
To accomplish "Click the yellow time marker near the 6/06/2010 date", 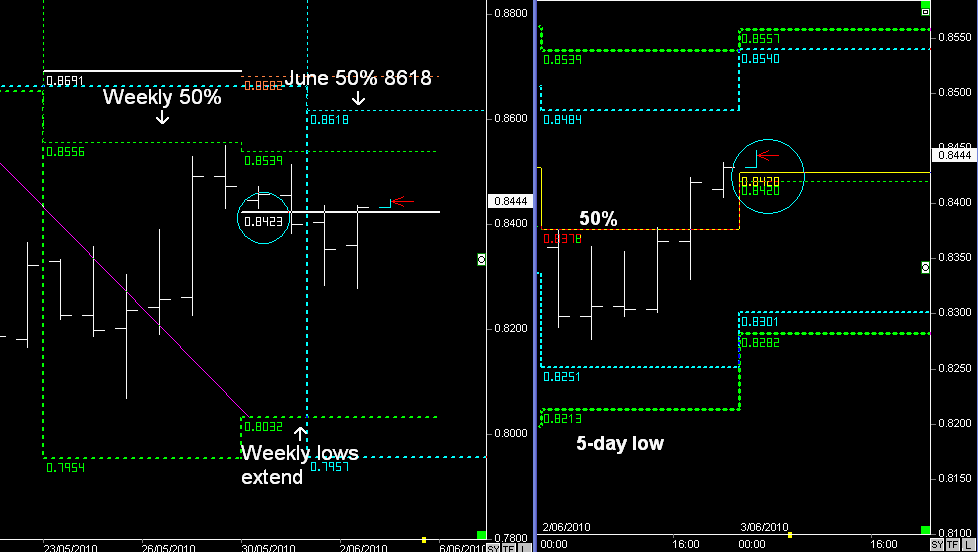I will 424,540.
